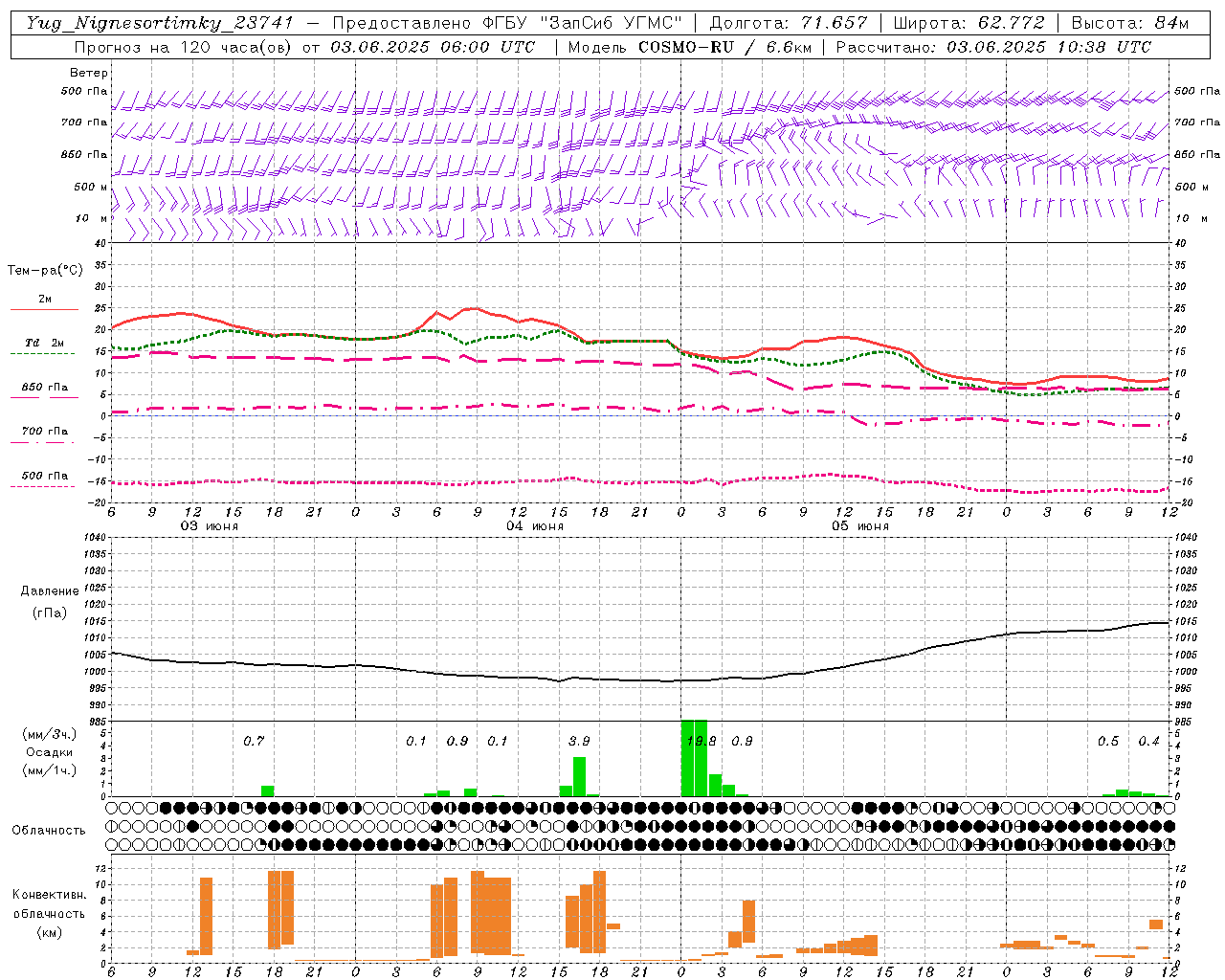This screenshot has height=980, width=1225.
Task: Click the red 2м temperature legend line
Action: (x=44, y=310)
